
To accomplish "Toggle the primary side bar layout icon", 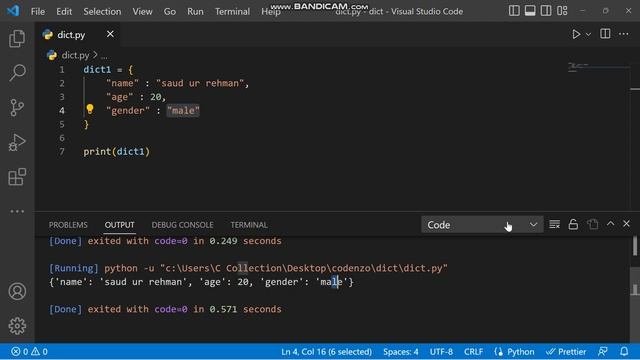I will click(514, 11).
